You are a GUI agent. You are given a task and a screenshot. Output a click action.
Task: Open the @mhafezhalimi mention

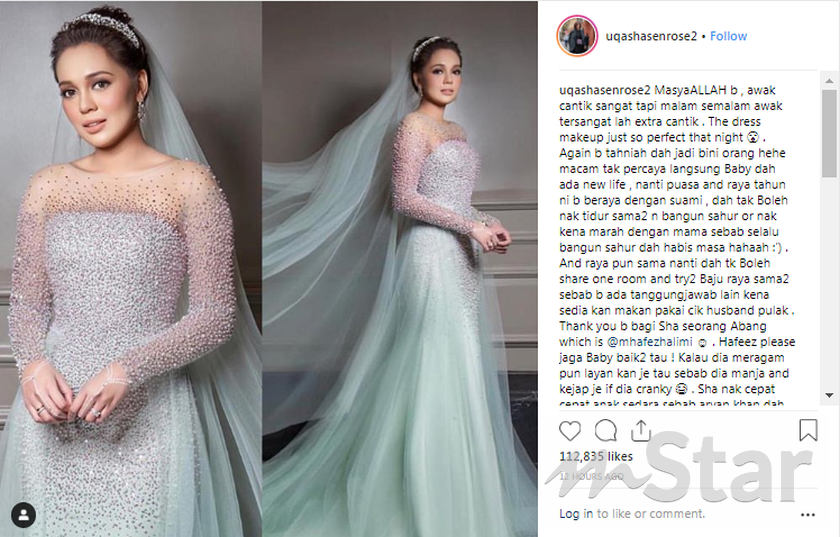click(x=649, y=342)
